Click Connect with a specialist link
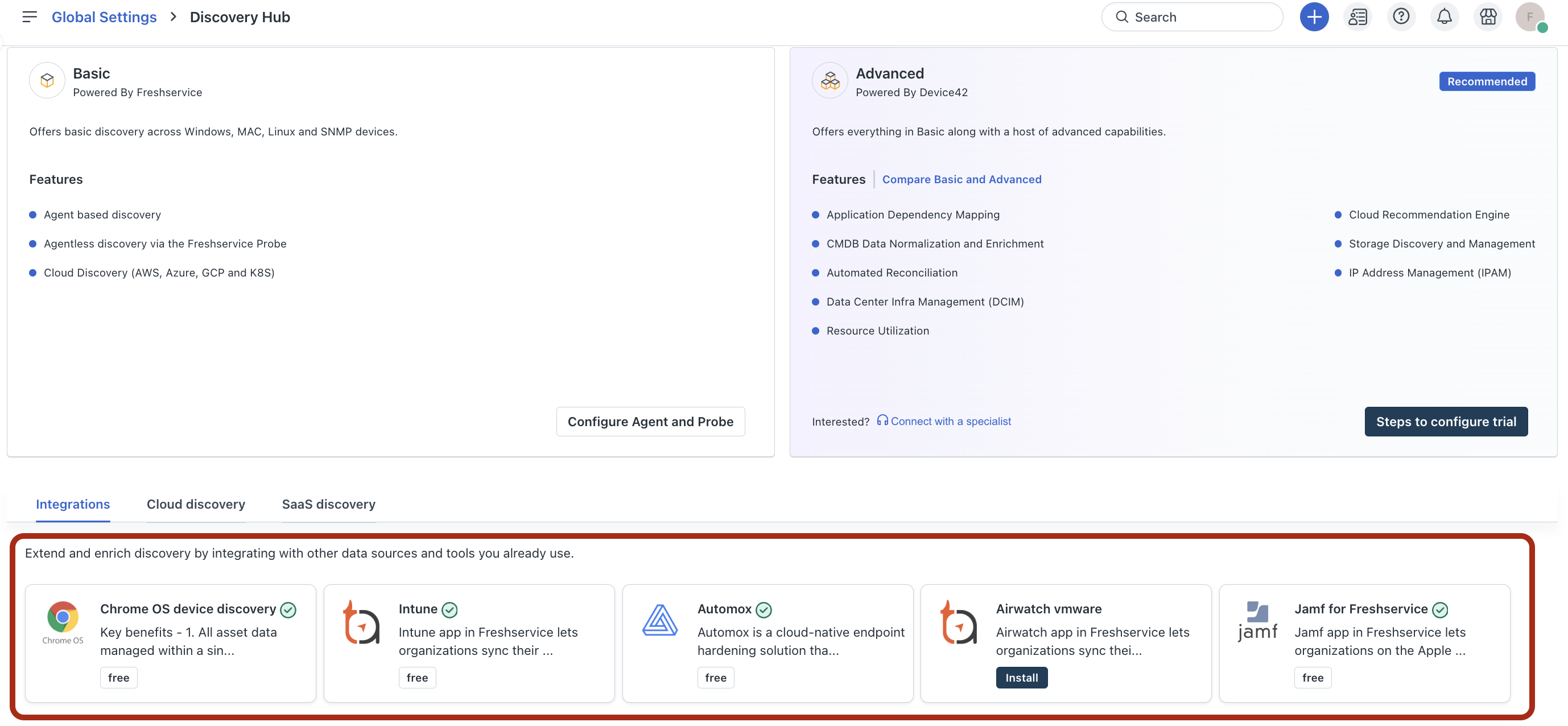 (x=950, y=421)
